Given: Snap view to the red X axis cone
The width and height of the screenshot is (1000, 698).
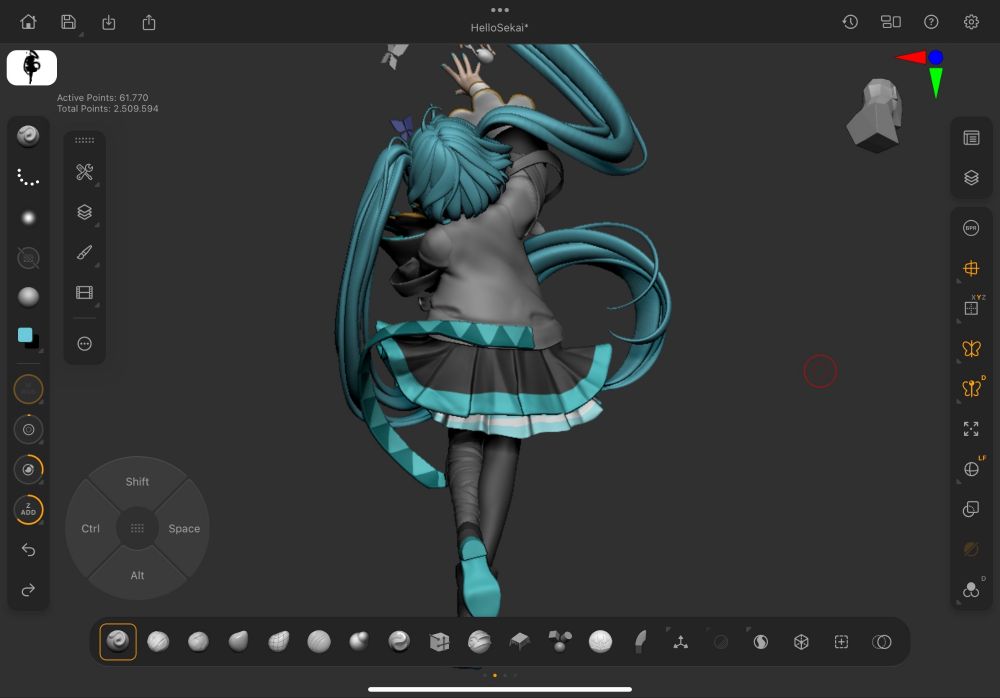Looking at the screenshot, I should click(911, 57).
